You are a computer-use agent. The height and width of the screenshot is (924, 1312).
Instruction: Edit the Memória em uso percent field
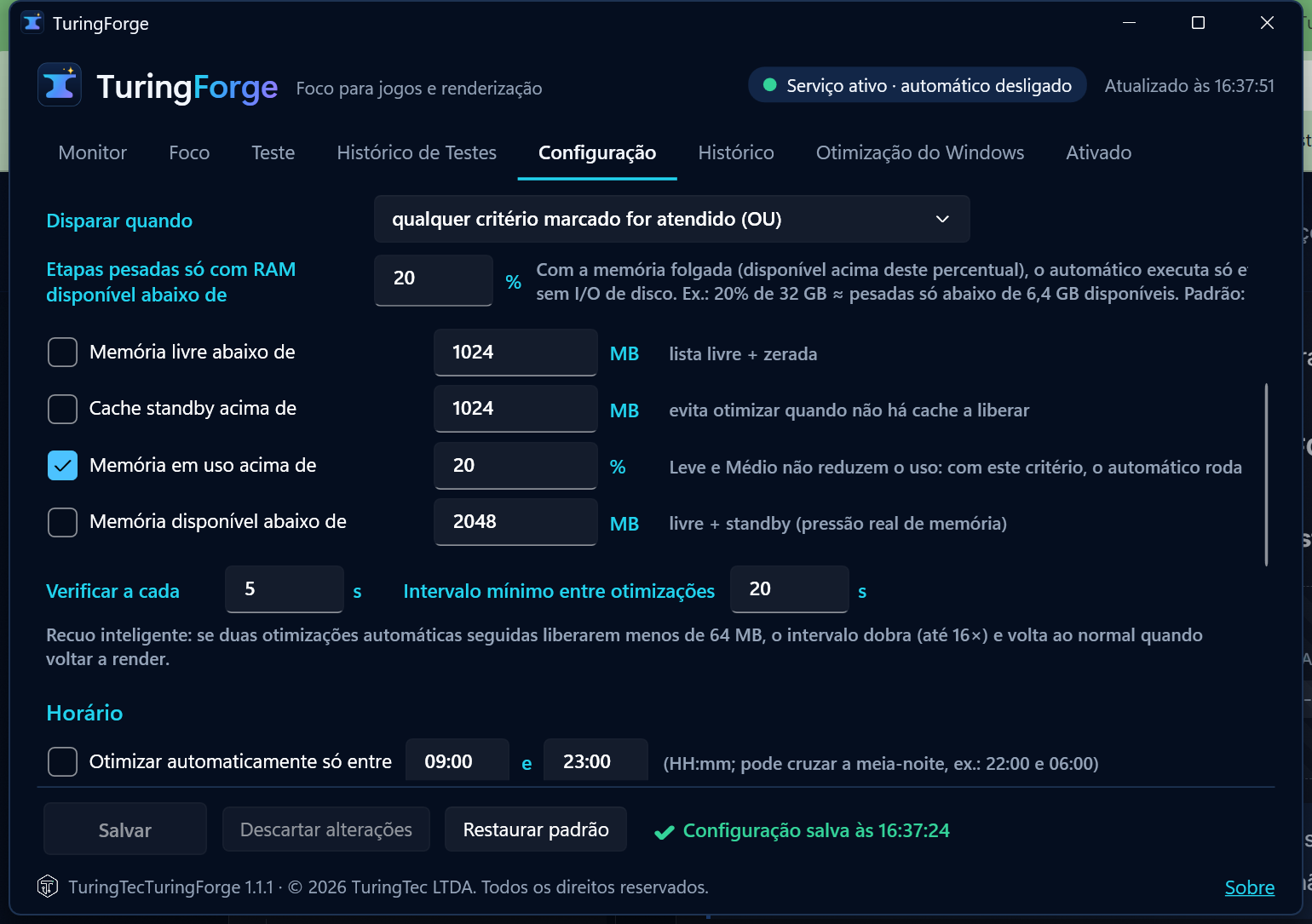pyautogui.click(x=515, y=465)
